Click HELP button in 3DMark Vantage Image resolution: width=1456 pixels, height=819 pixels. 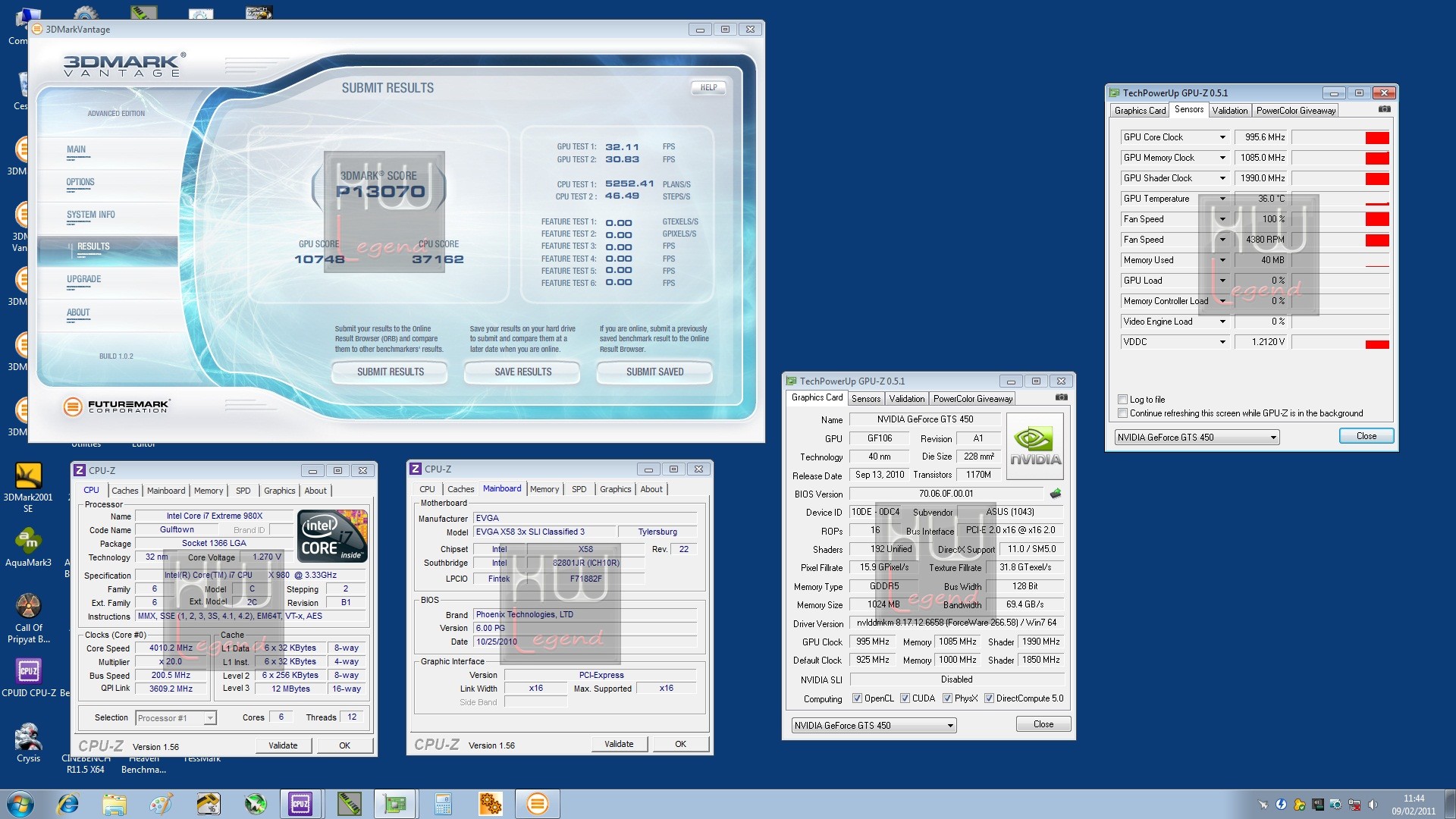(x=708, y=87)
